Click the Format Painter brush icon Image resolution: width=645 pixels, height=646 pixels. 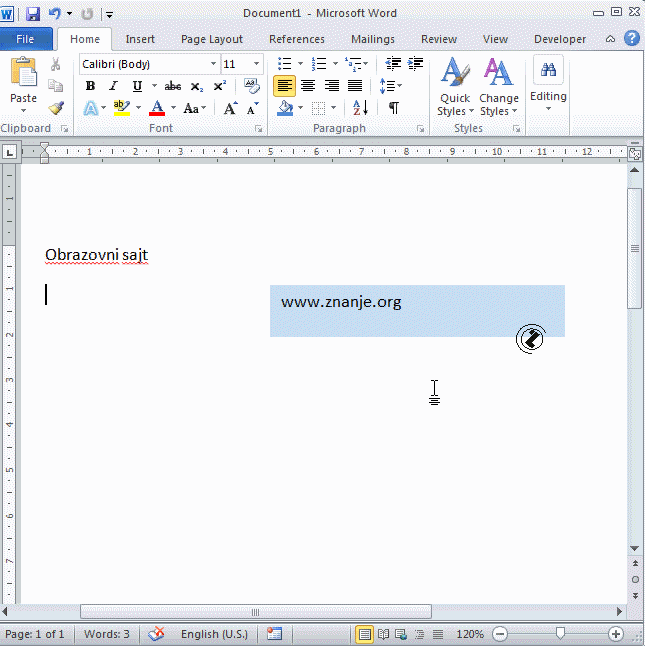56,108
